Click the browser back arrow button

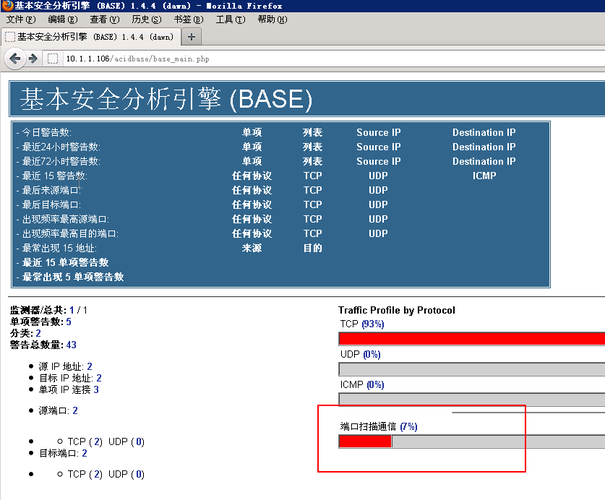point(15,59)
